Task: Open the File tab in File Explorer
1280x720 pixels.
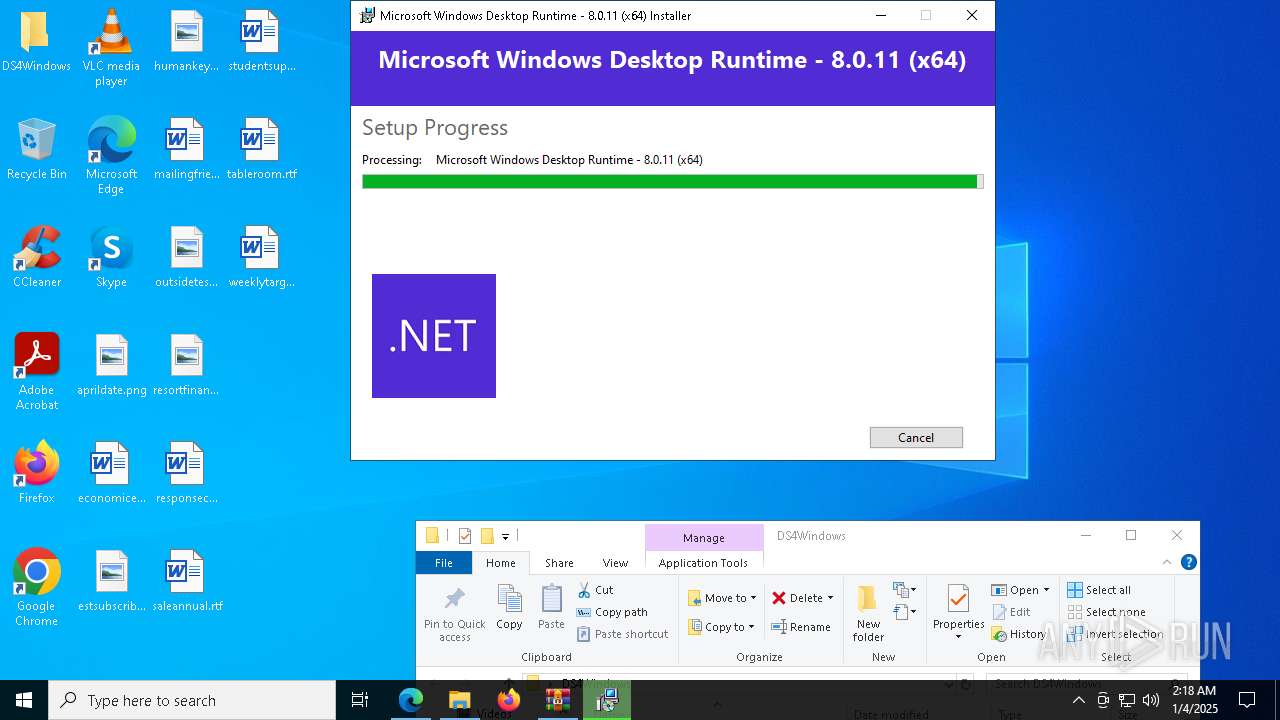Action: [443, 563]
